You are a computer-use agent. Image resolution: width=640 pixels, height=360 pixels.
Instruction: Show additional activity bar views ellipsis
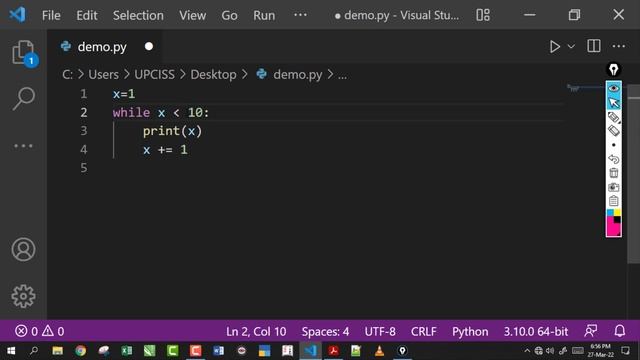(23, 146)
